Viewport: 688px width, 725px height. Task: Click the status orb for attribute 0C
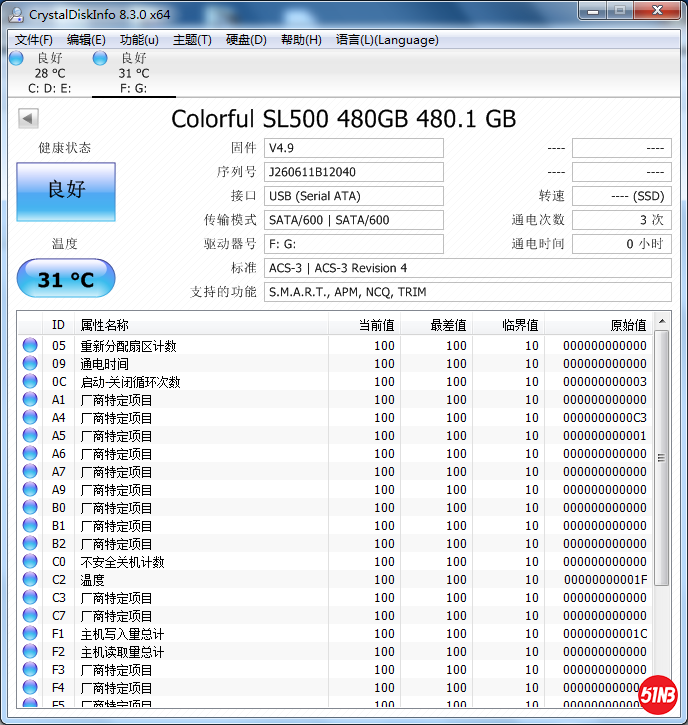tap(30, 382)
